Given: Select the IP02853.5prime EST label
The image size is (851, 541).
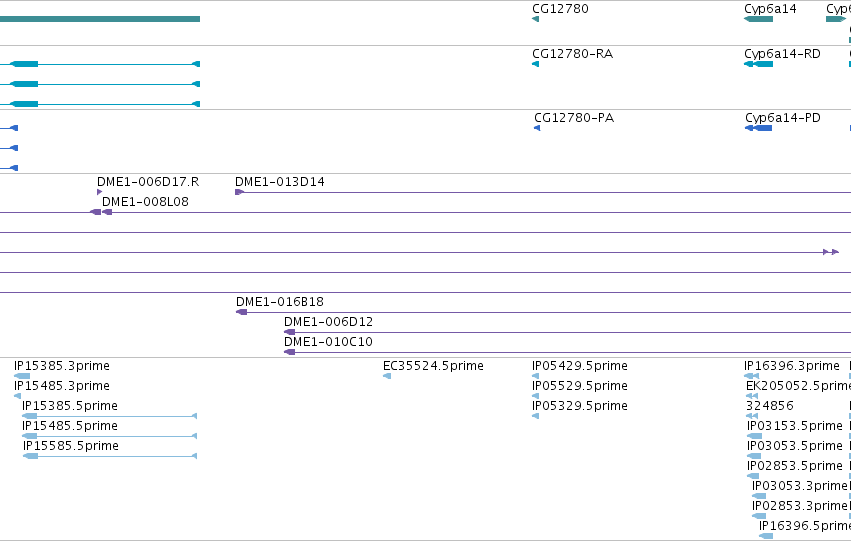Looking at the screenshot, I should [795, 466].
